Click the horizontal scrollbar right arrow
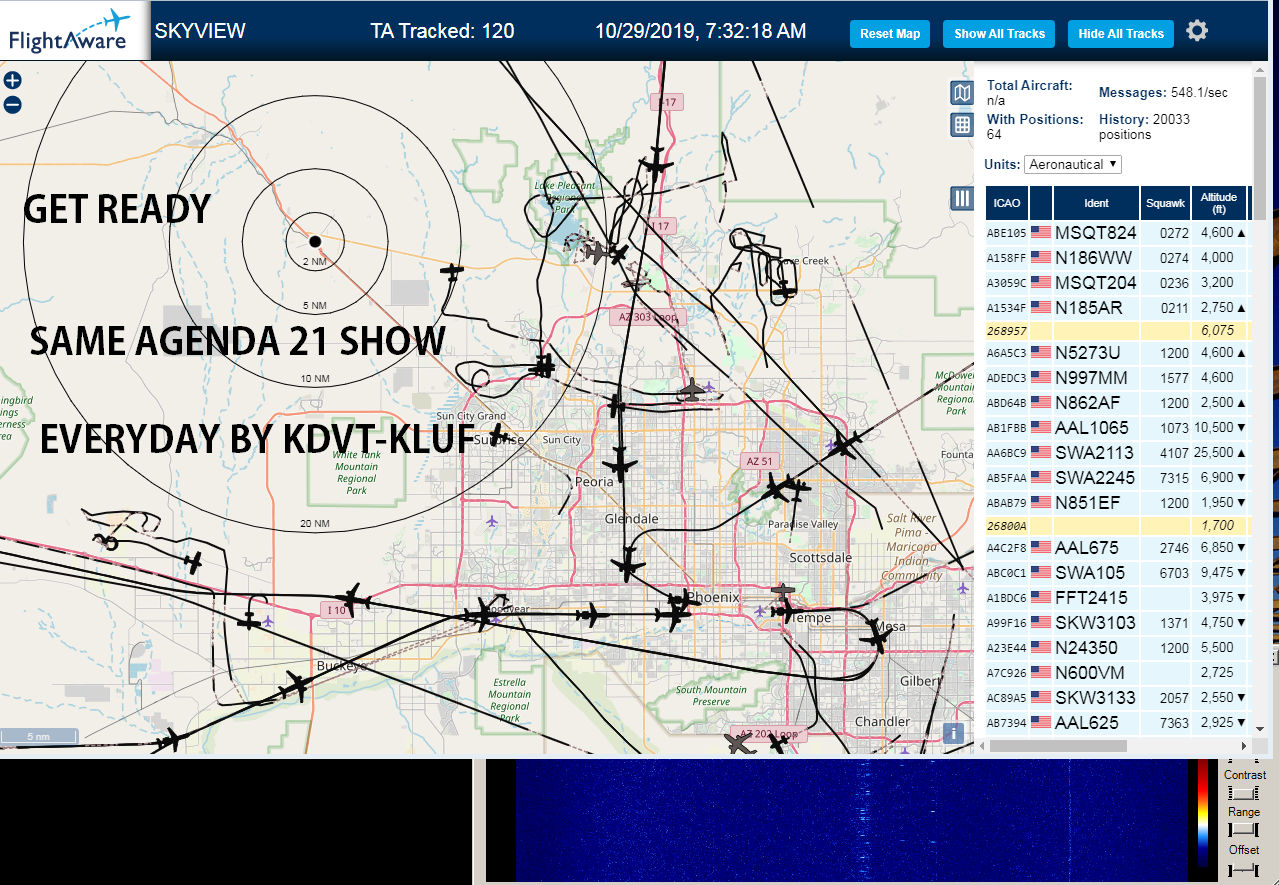The image size is (1279, 885). tap(1244, 746)
